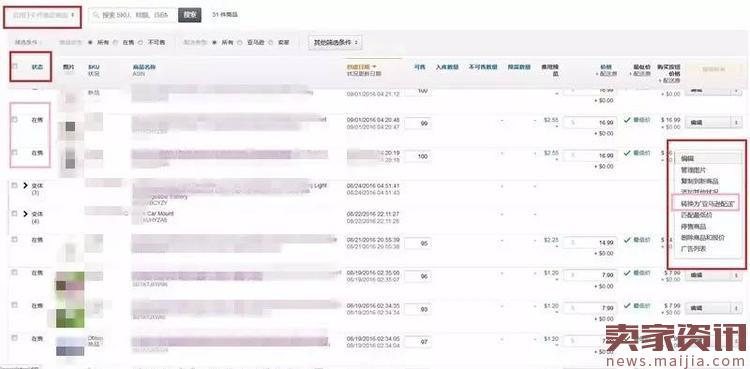Click 编辑 button in the quantity 93 row
Screen dimensions: 750x369
tap(708, 309)
